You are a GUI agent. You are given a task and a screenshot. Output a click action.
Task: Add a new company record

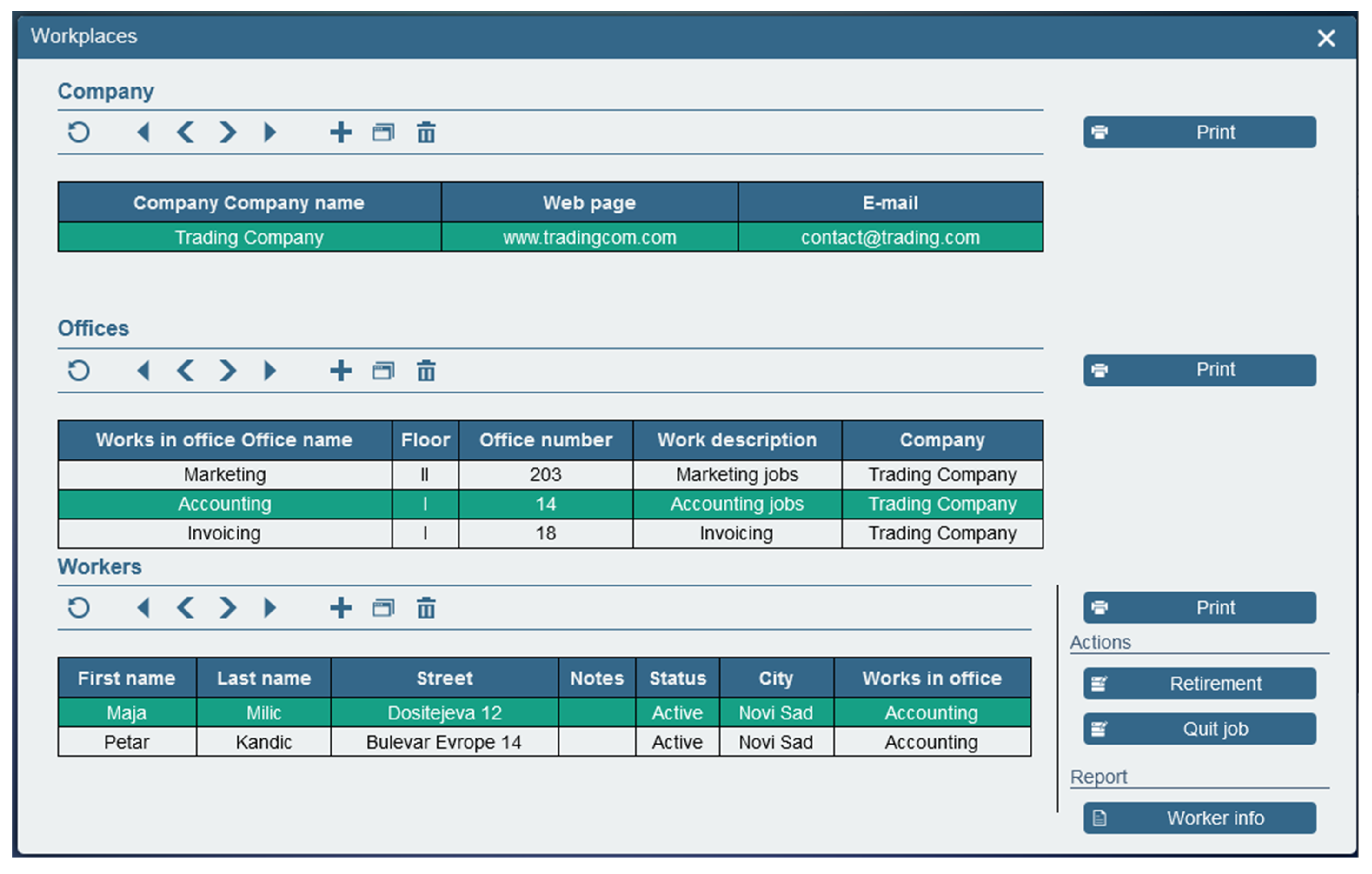pyautogui.click(x=341, y=132)
